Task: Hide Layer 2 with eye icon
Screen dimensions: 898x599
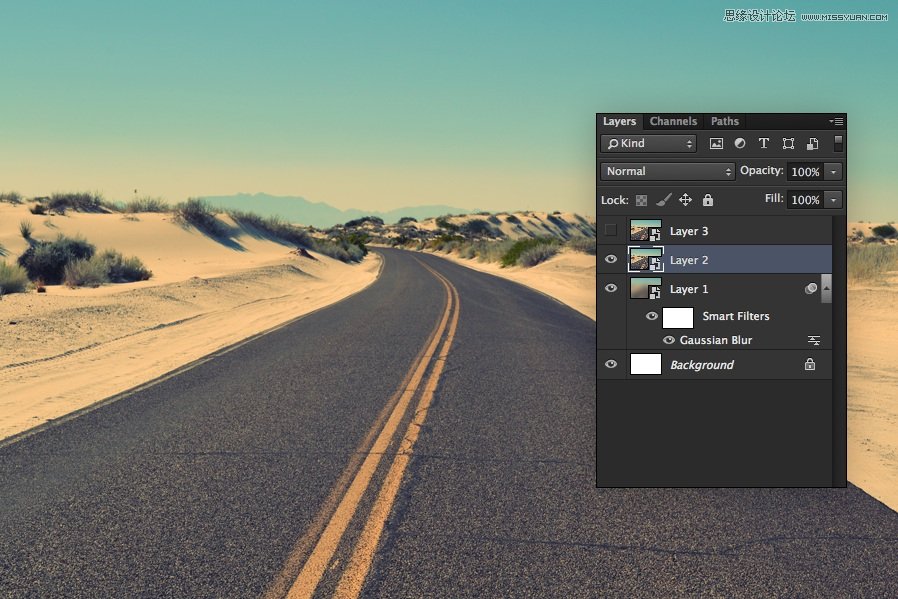Action: (611, 260)
